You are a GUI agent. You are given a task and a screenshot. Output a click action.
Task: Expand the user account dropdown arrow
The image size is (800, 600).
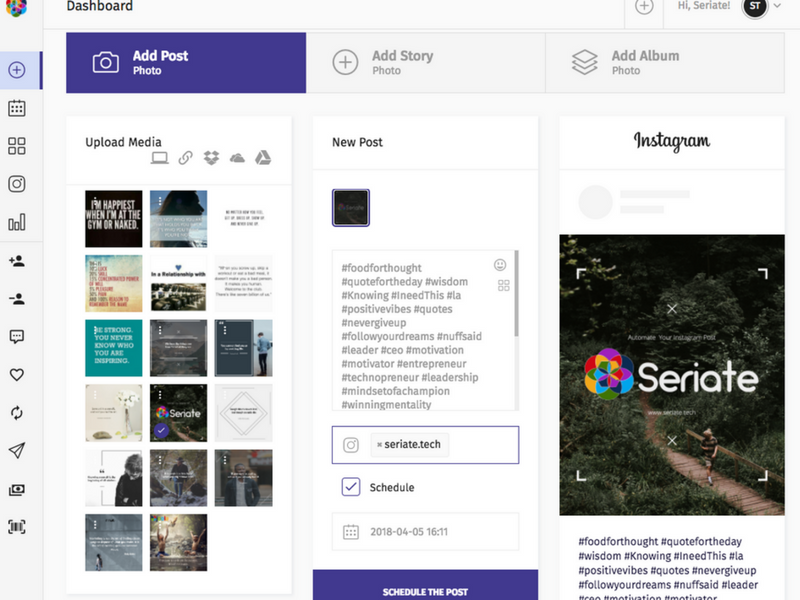pyautogui.click(x=777, y=6)
